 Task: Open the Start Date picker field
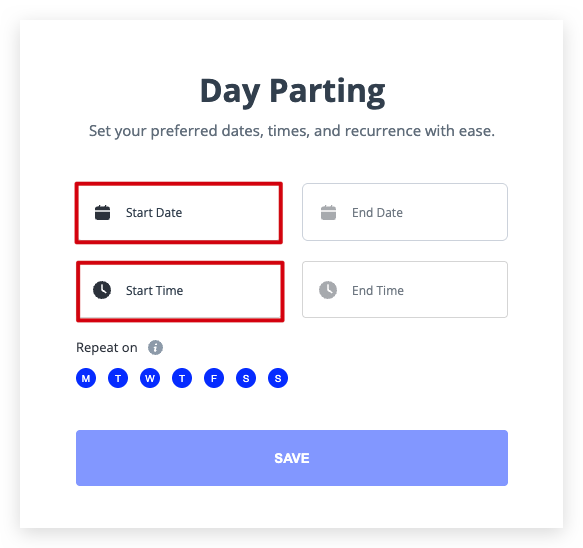[x=179, y=213]
